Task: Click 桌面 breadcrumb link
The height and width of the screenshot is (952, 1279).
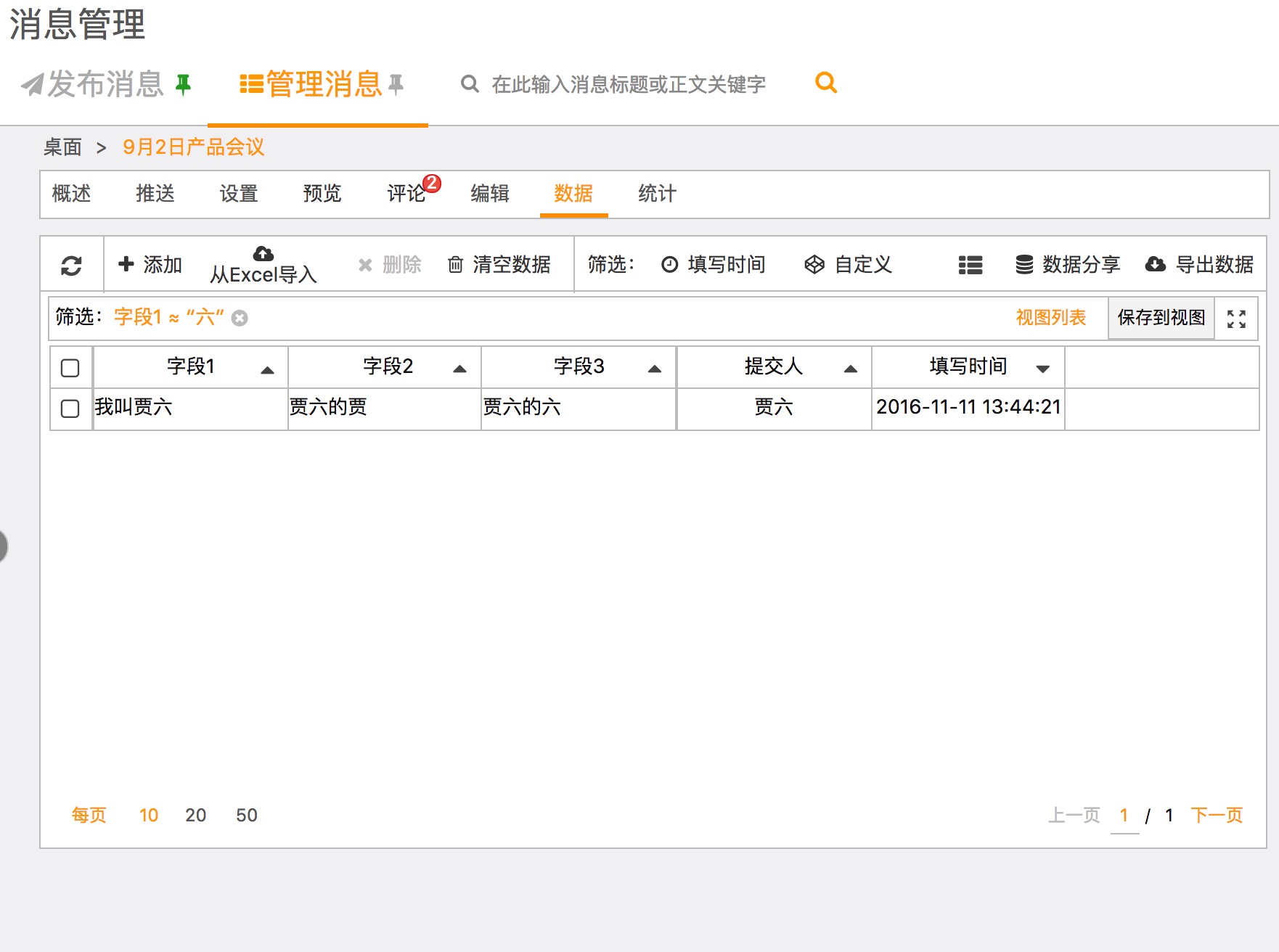Action: 62,147
